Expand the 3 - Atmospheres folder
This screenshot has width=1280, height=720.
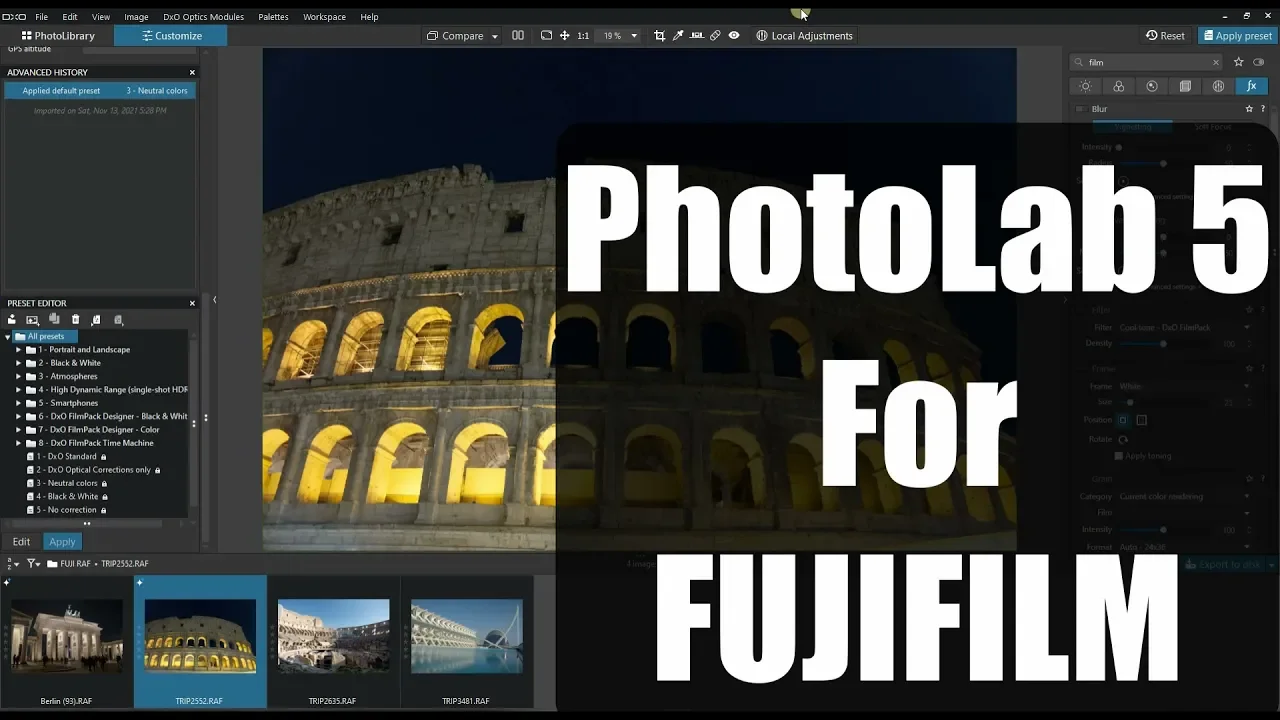[18, 376]
